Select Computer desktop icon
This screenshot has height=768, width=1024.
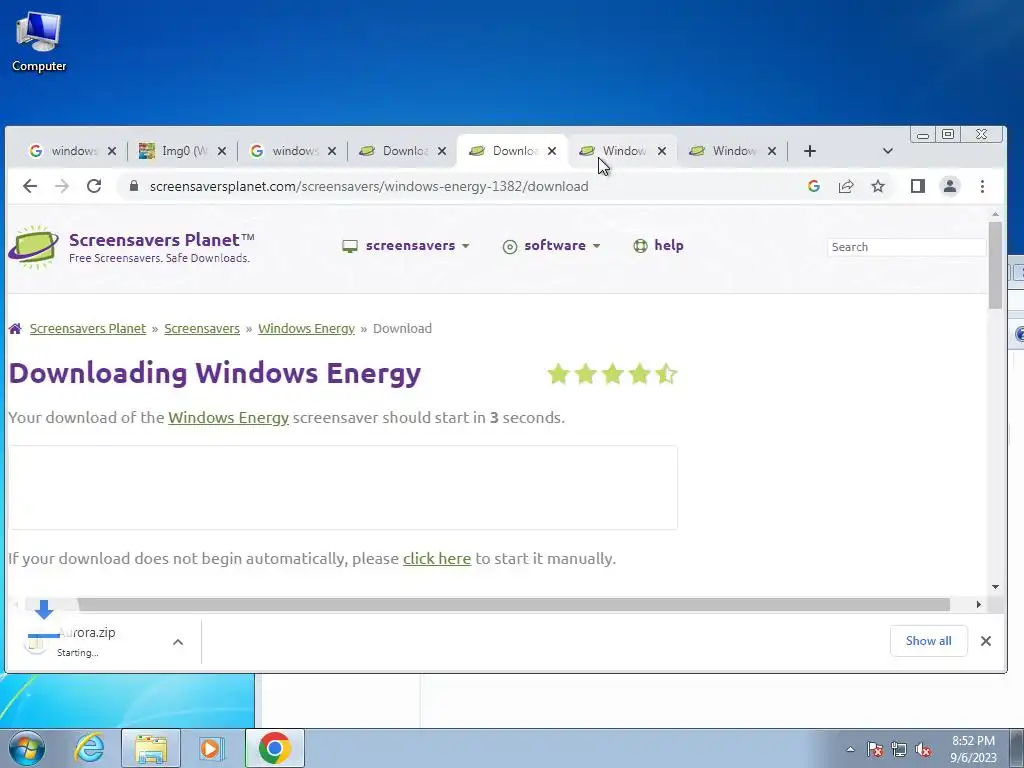tap(39, 42)
